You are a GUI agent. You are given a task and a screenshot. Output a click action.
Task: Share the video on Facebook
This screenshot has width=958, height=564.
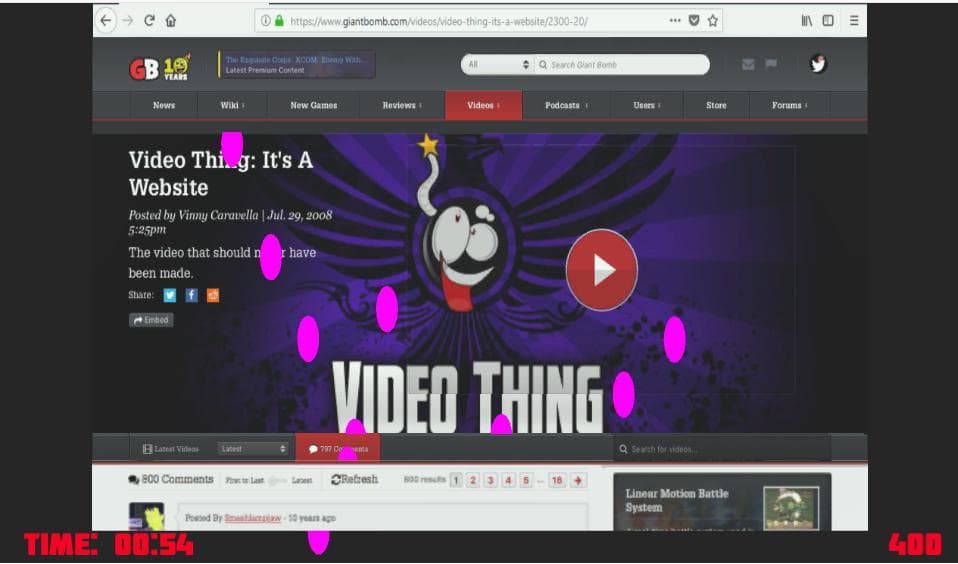click(191, 295)
